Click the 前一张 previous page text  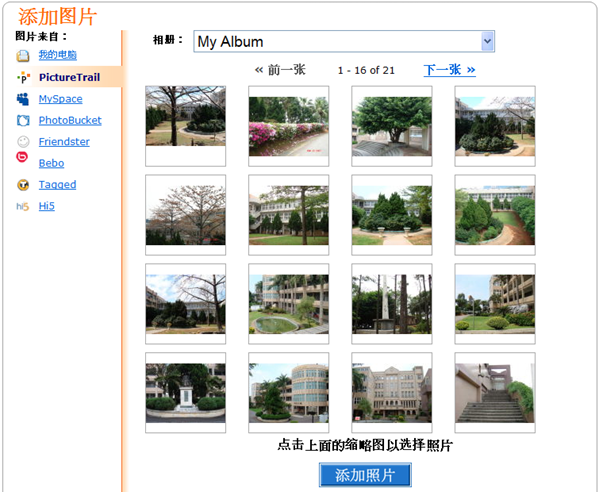(280, 70)
